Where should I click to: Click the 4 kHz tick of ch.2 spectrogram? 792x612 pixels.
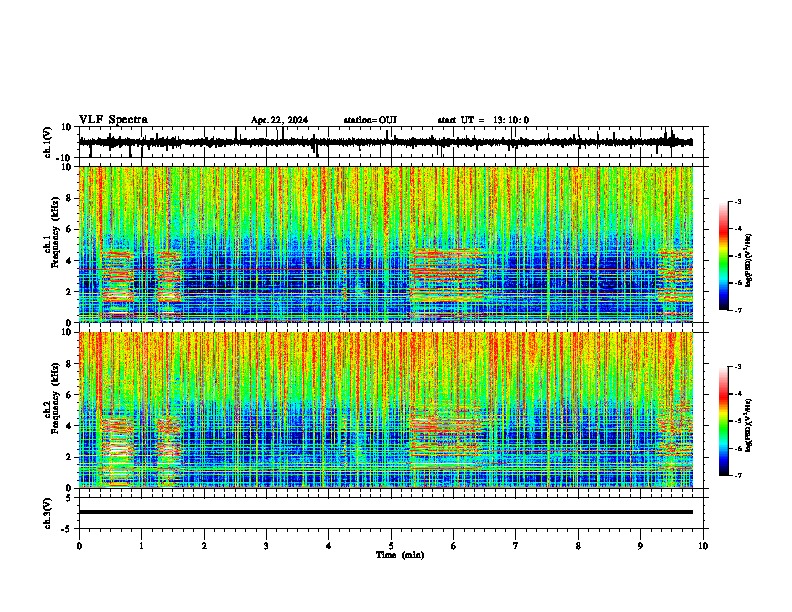click(69, 426)
